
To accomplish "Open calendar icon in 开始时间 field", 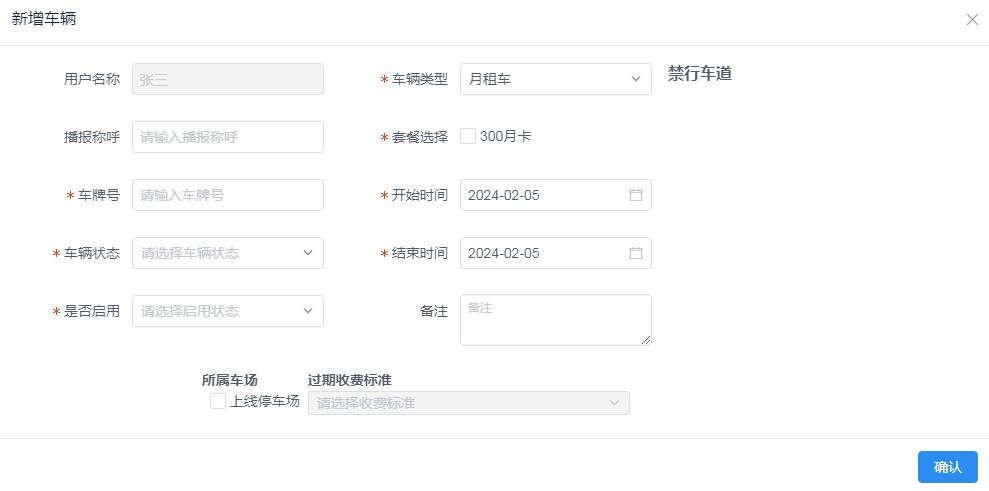I will [636, 195].
